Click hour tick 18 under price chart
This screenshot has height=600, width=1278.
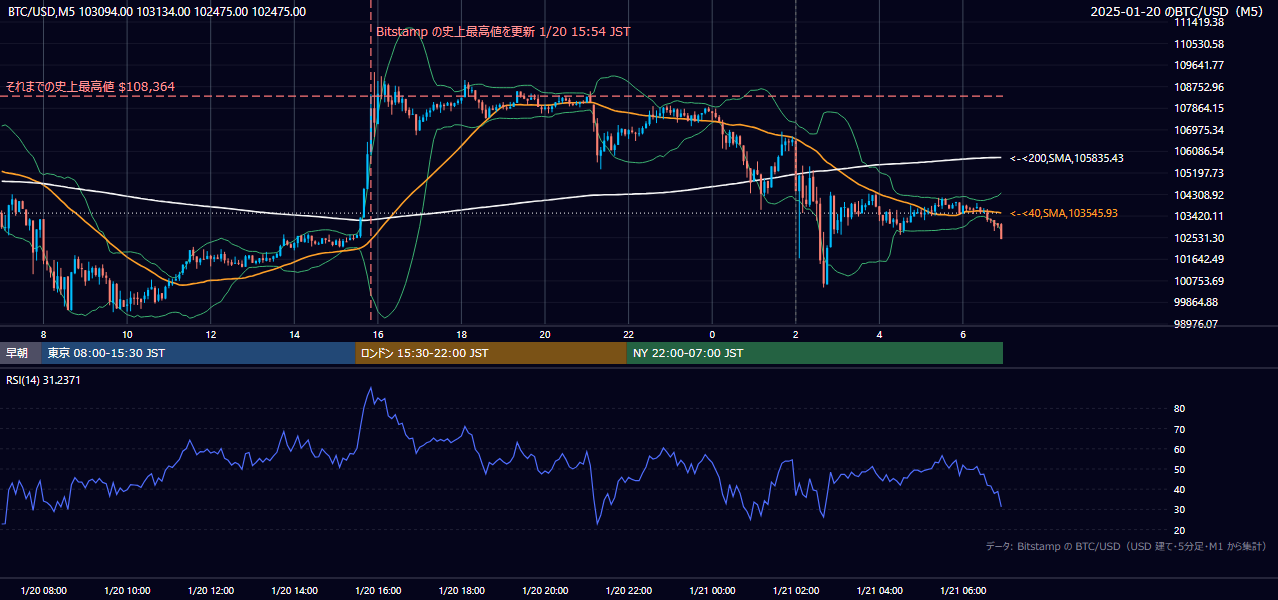tap(461, 334)
